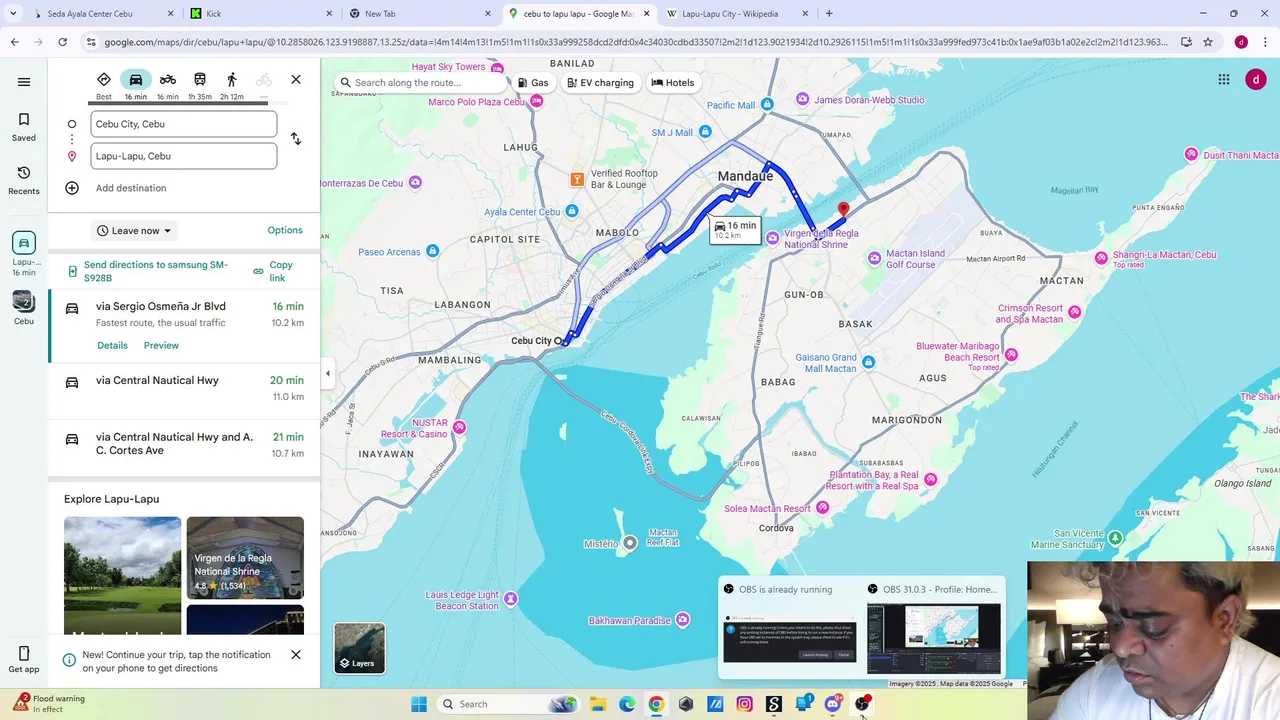
Task: Dismiss the Continue your trip notification
Action: pyautogui.click(x=296, y=655)
